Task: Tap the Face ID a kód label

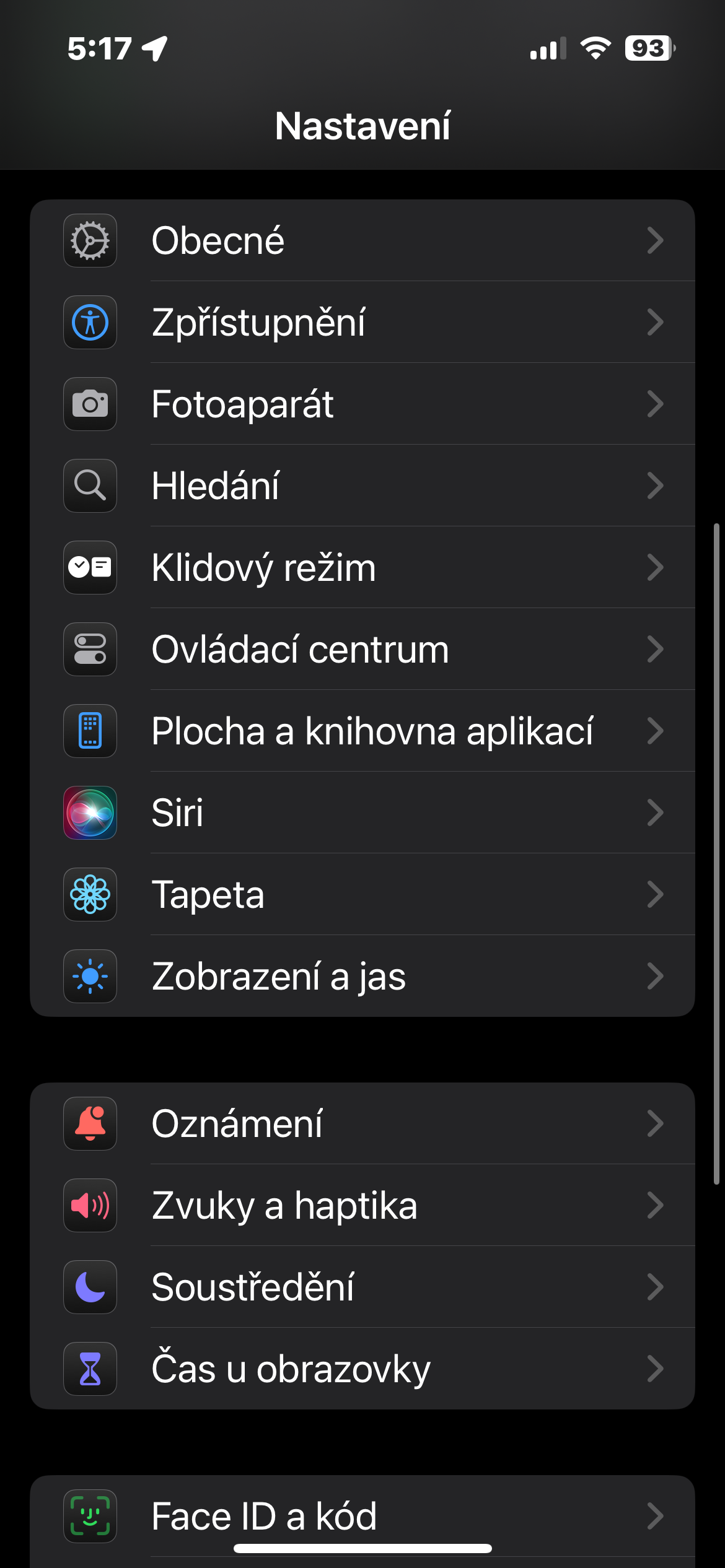Action: [264, 1515]
